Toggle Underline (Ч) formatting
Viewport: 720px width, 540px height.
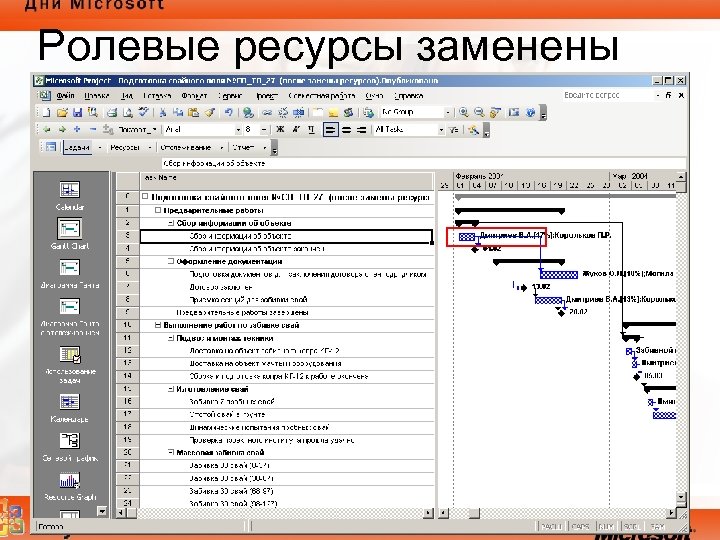pyautogui.click(x=311, y=130)
